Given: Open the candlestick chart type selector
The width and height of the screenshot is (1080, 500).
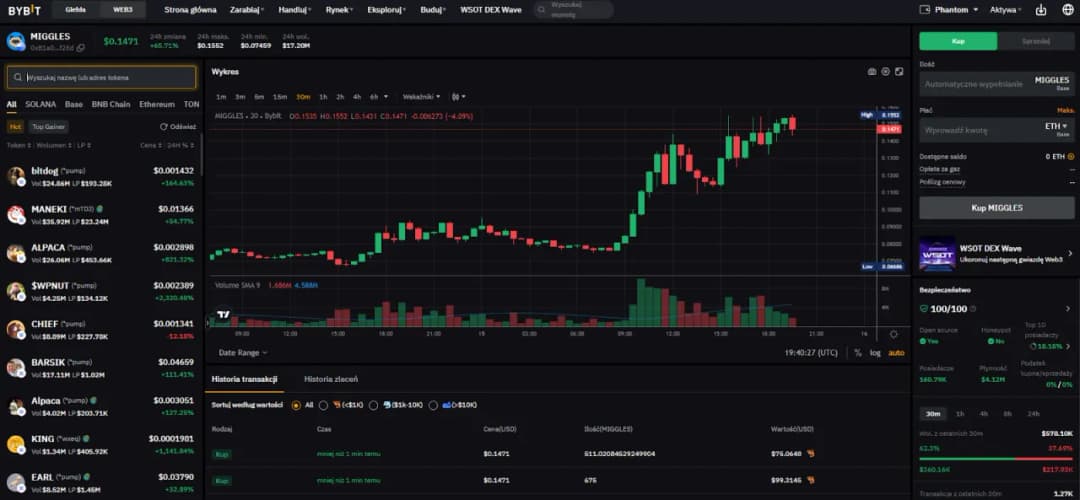Looking at the screenshot, I should pos(458,97).
